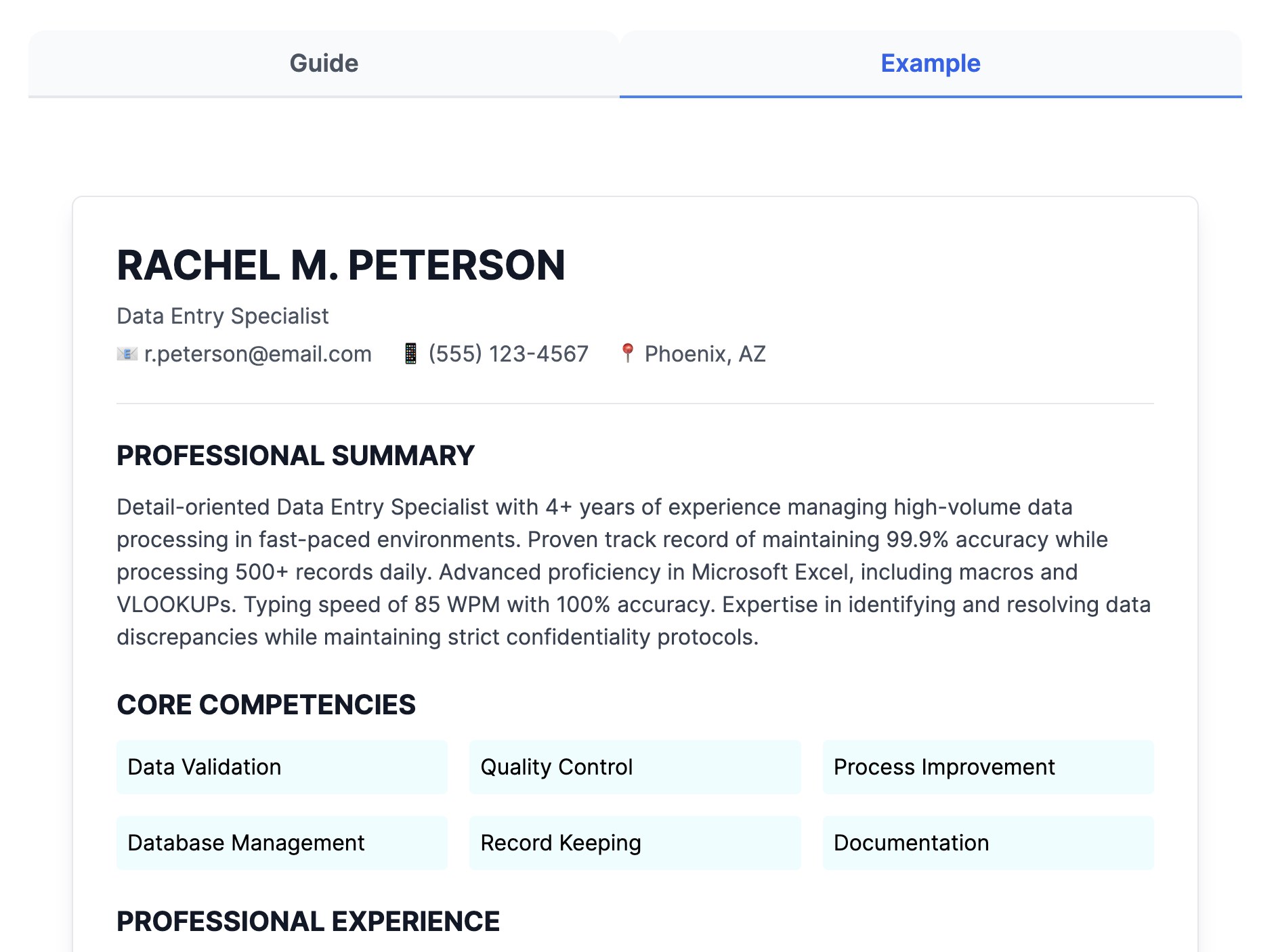Select the Data Validation competency tag
This screenshot has height=952, width=1276.
pyautogui.click(x=282, y=767)
